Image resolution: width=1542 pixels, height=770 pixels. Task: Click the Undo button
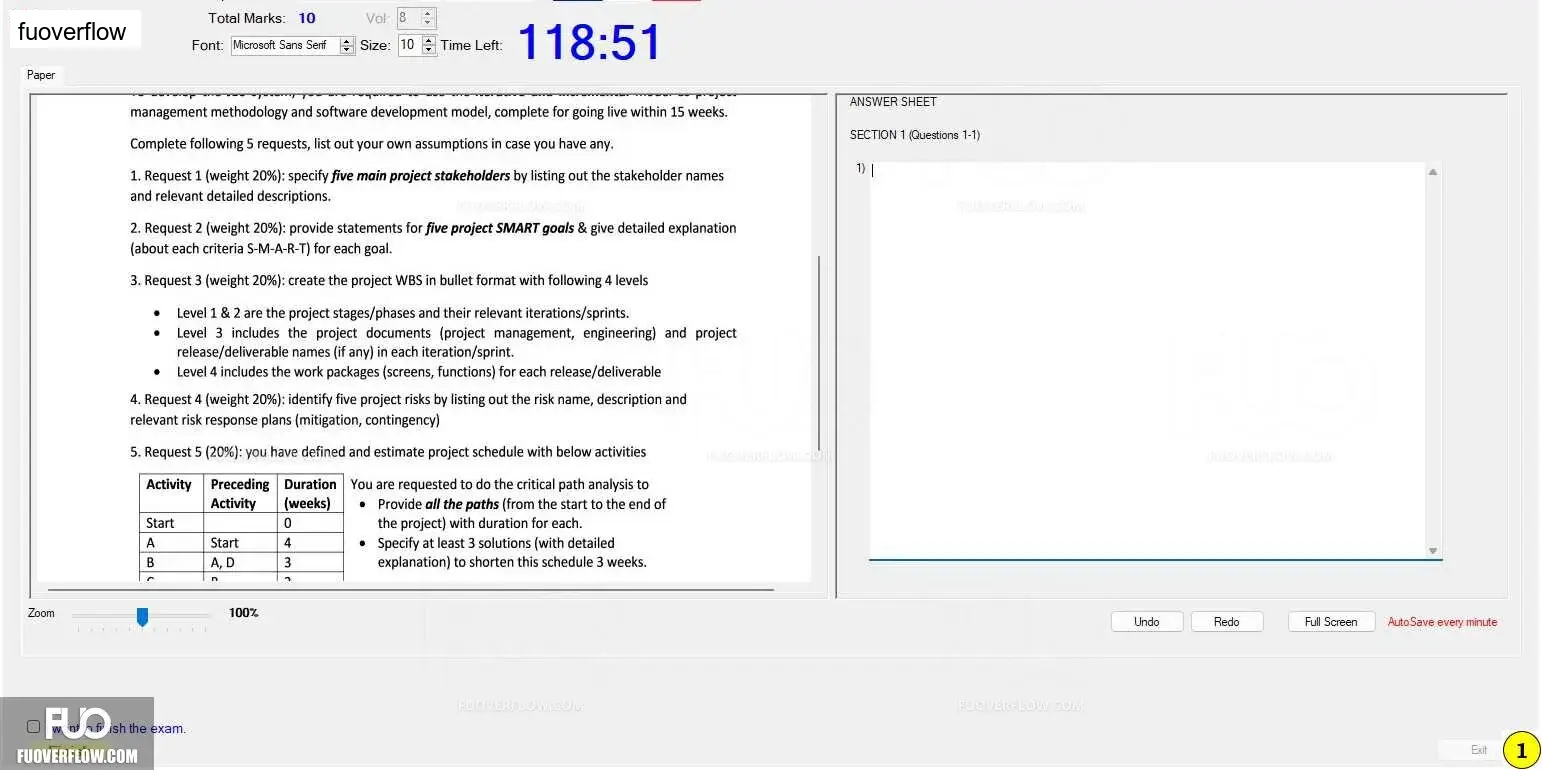pos(1147,622)
